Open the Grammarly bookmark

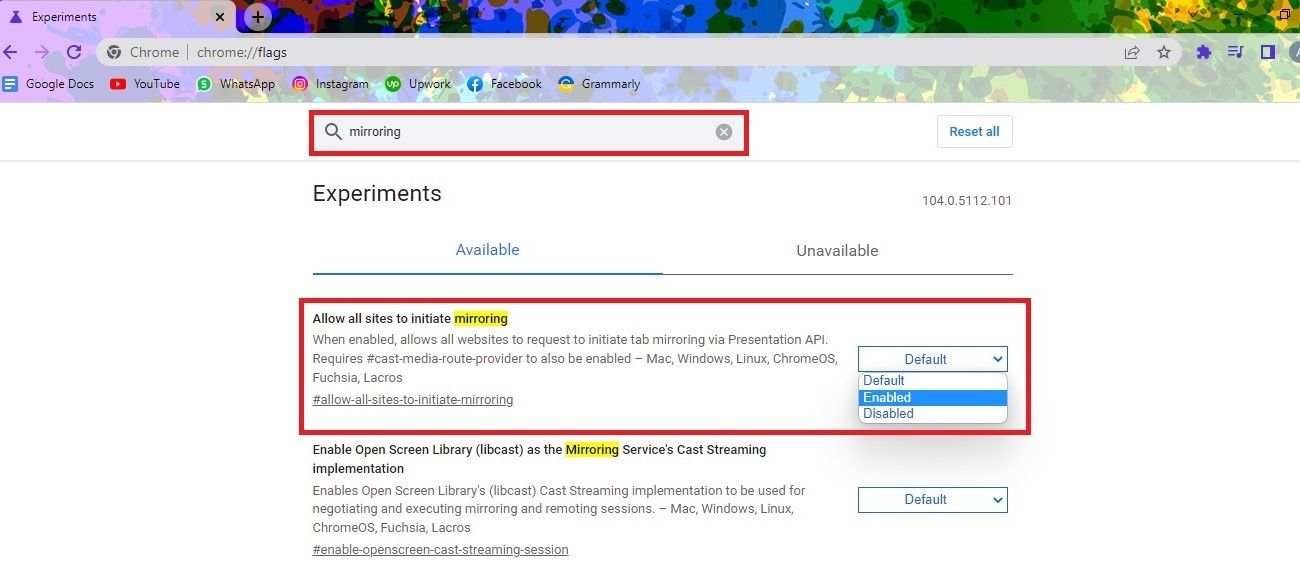pyautogui.click(x=598, y=84)
